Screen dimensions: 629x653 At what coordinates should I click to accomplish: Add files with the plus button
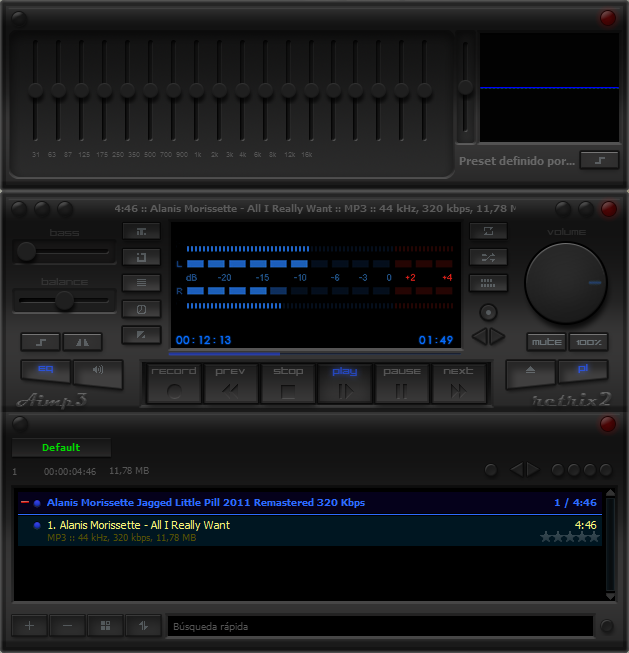click(29, 626)
